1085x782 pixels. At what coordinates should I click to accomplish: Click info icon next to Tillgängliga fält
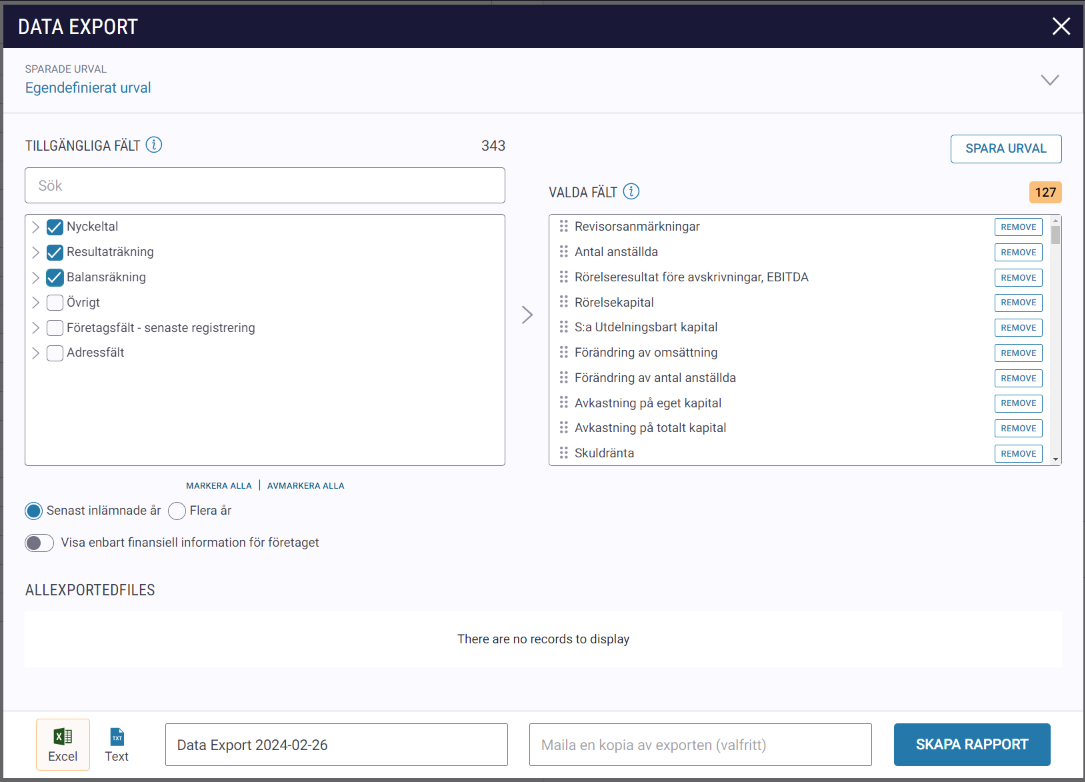point(154,145)
